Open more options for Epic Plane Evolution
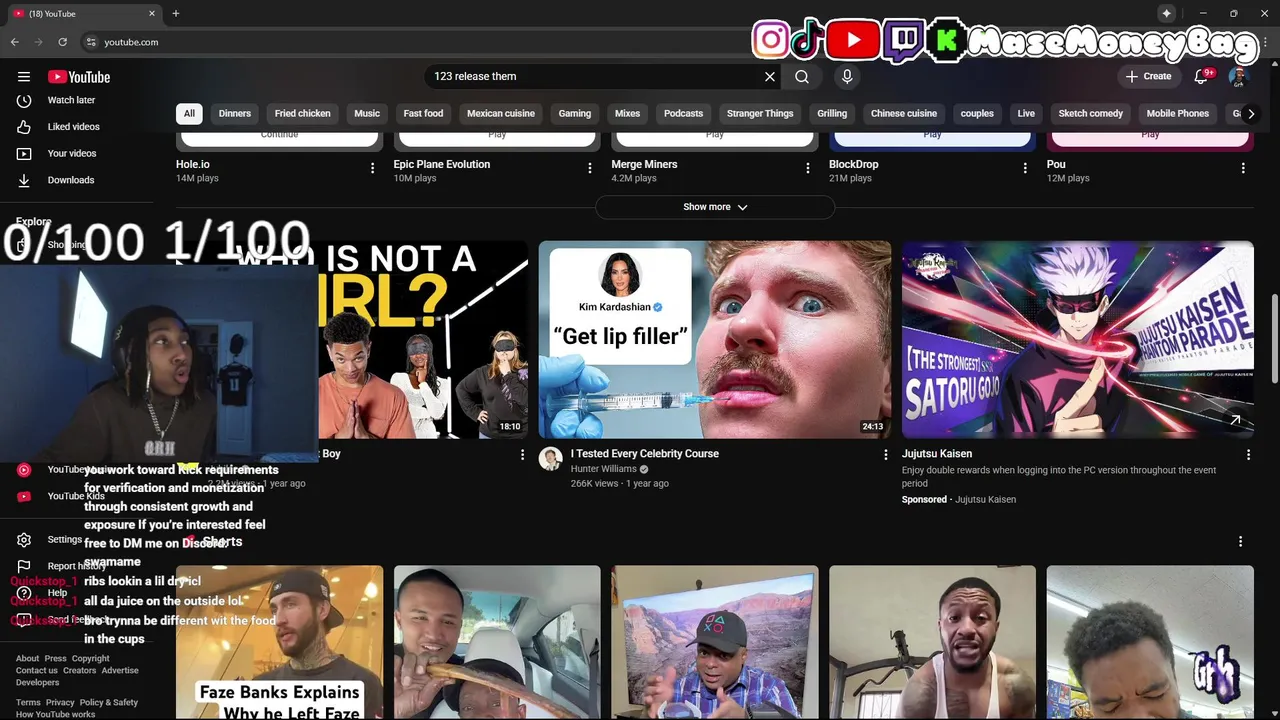Image resolution: width=1280 pixels, height=720 pixels. tap(590, 168)
